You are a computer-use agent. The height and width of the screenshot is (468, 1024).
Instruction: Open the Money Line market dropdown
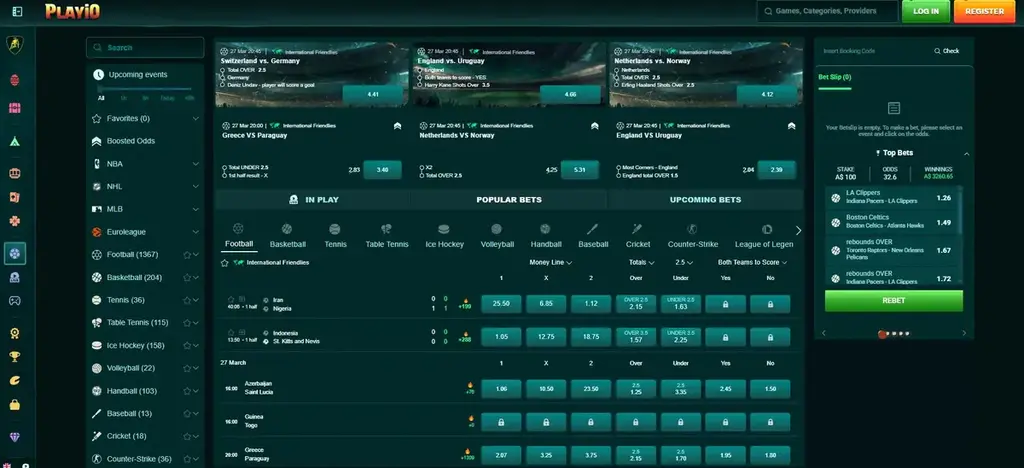tap(551, 262)
